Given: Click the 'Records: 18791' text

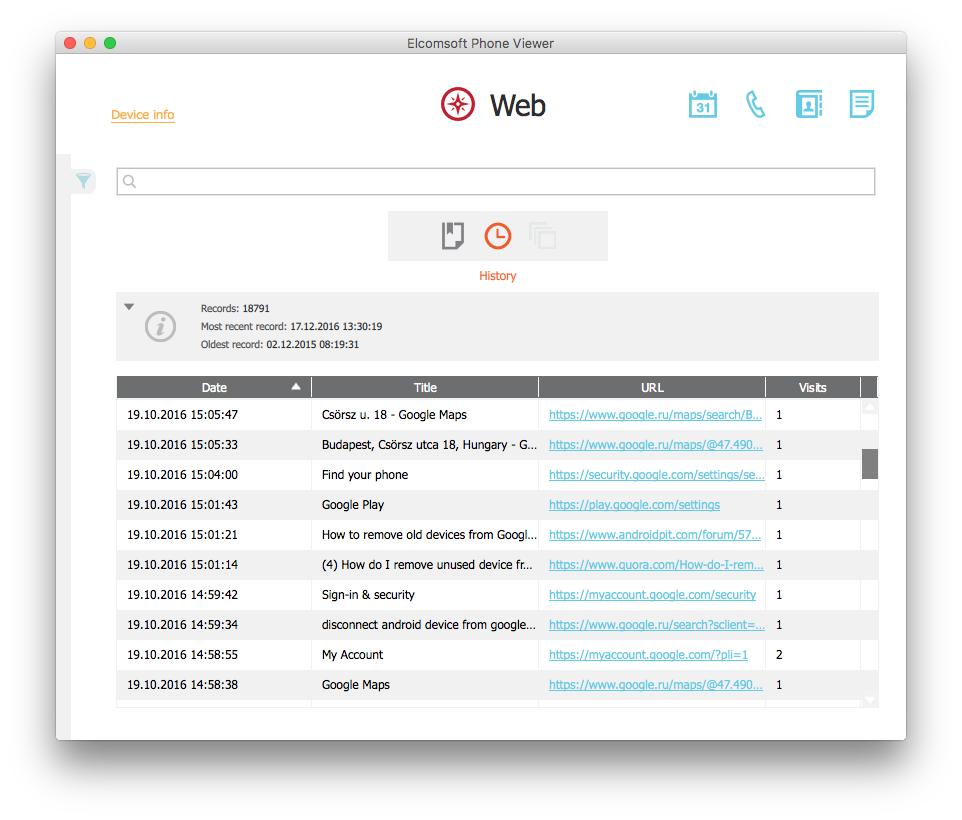Looking at the screenshot, I should [x=235, y=308].
